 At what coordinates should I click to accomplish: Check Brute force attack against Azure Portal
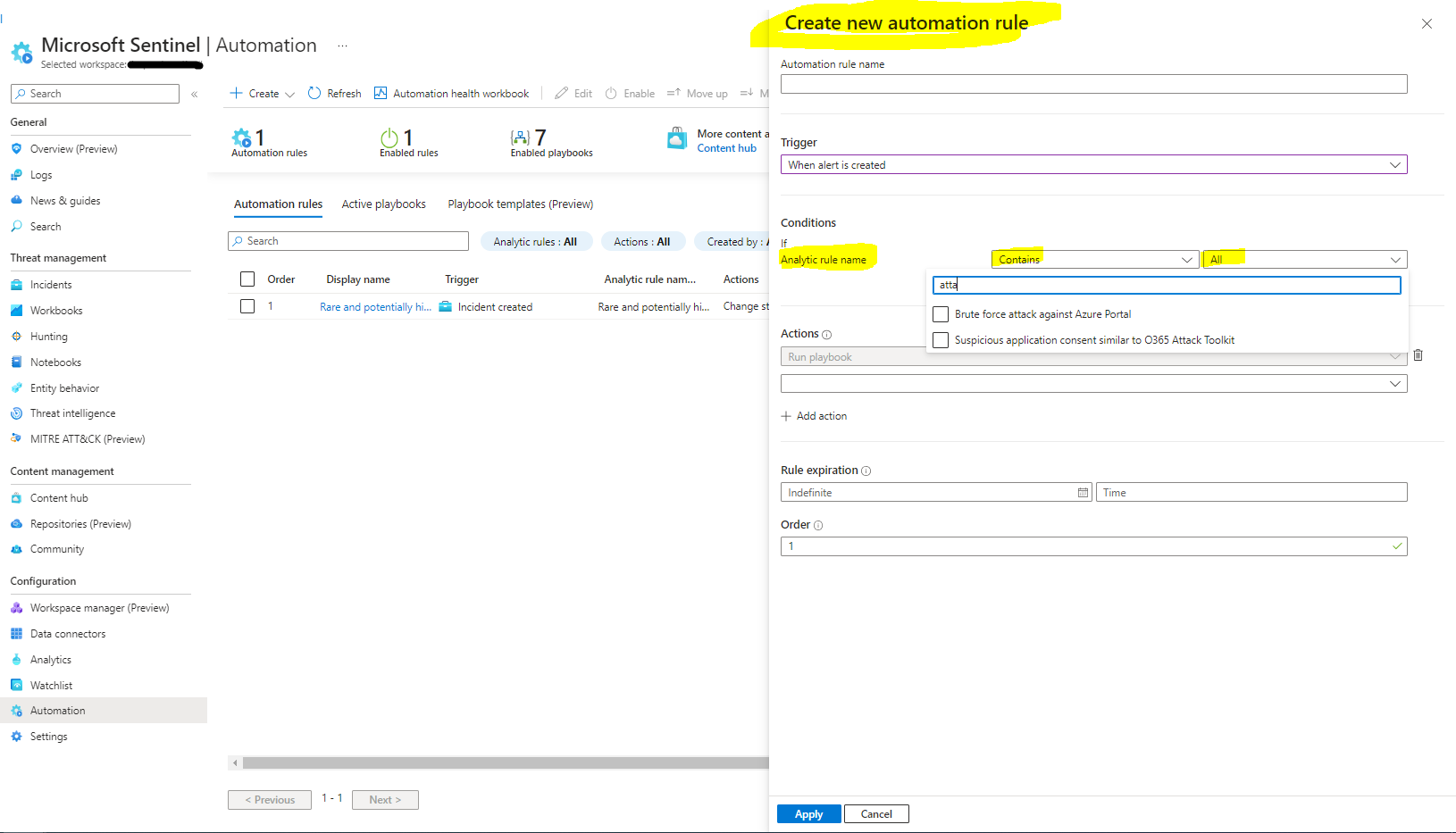940,313
